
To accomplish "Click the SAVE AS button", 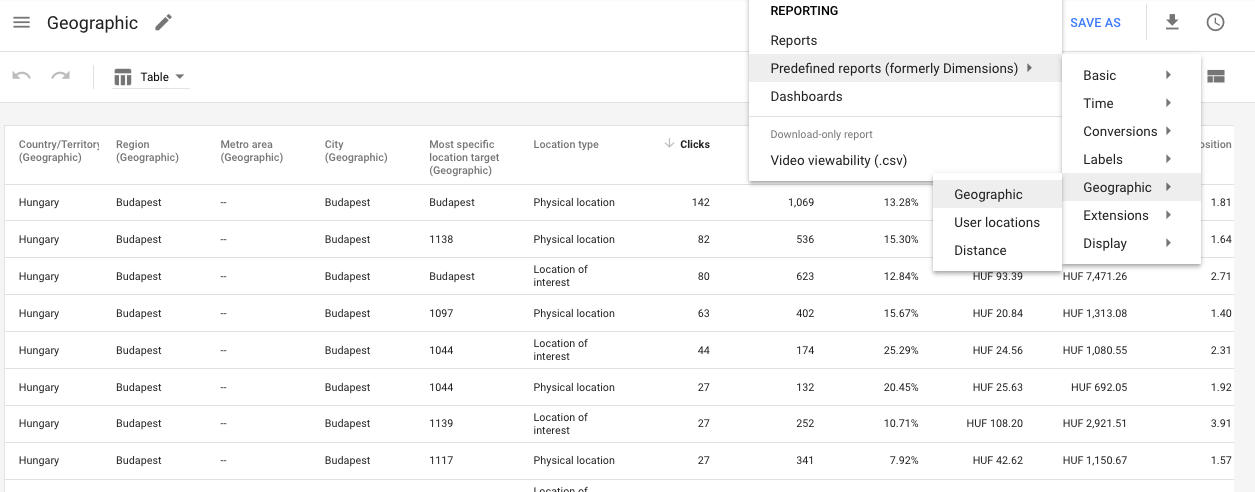I will click(x=1095, y=23).
